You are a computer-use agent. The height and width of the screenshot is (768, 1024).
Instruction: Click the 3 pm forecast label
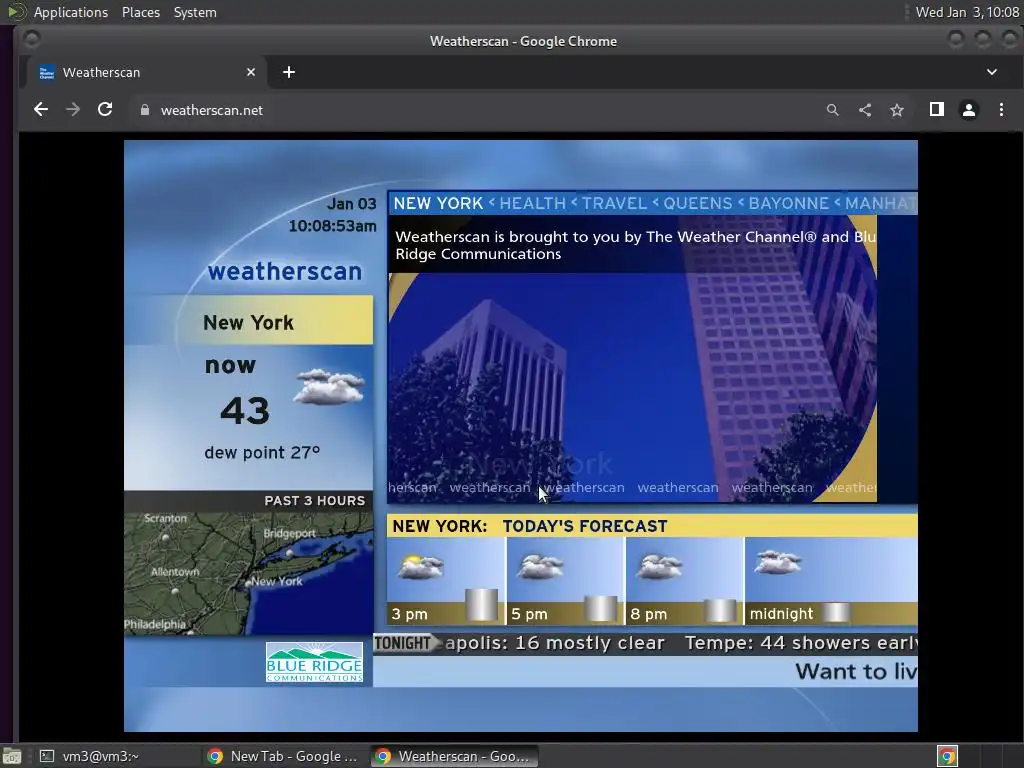409,614
